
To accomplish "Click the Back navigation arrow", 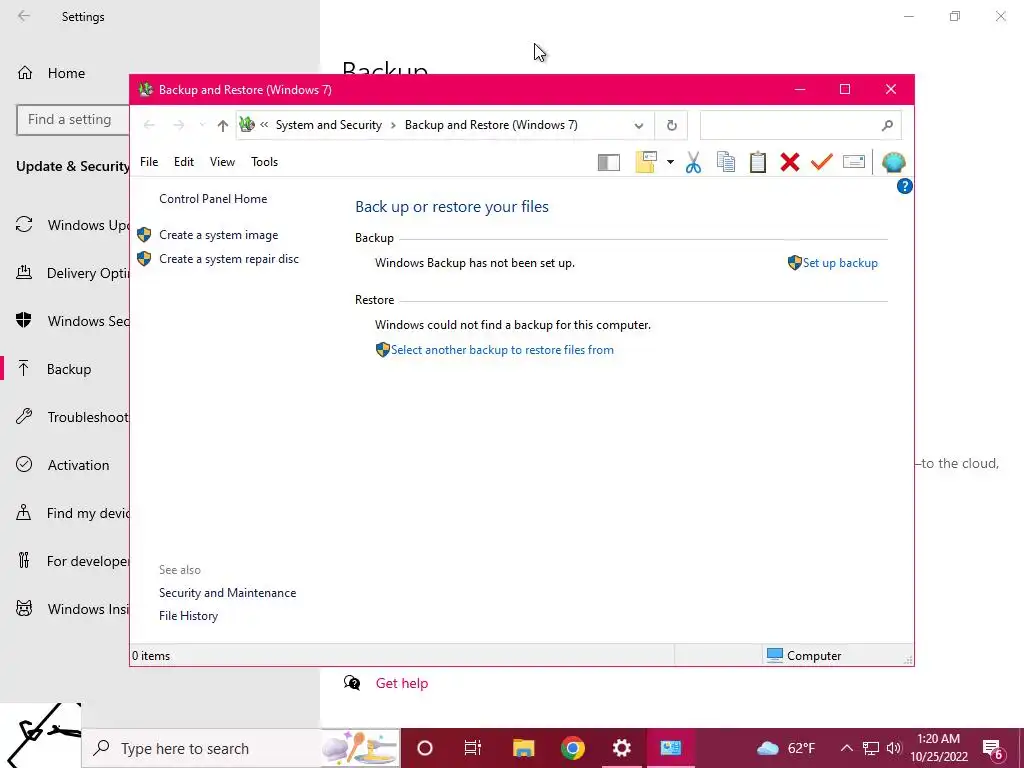I will [x=149, y=125].
